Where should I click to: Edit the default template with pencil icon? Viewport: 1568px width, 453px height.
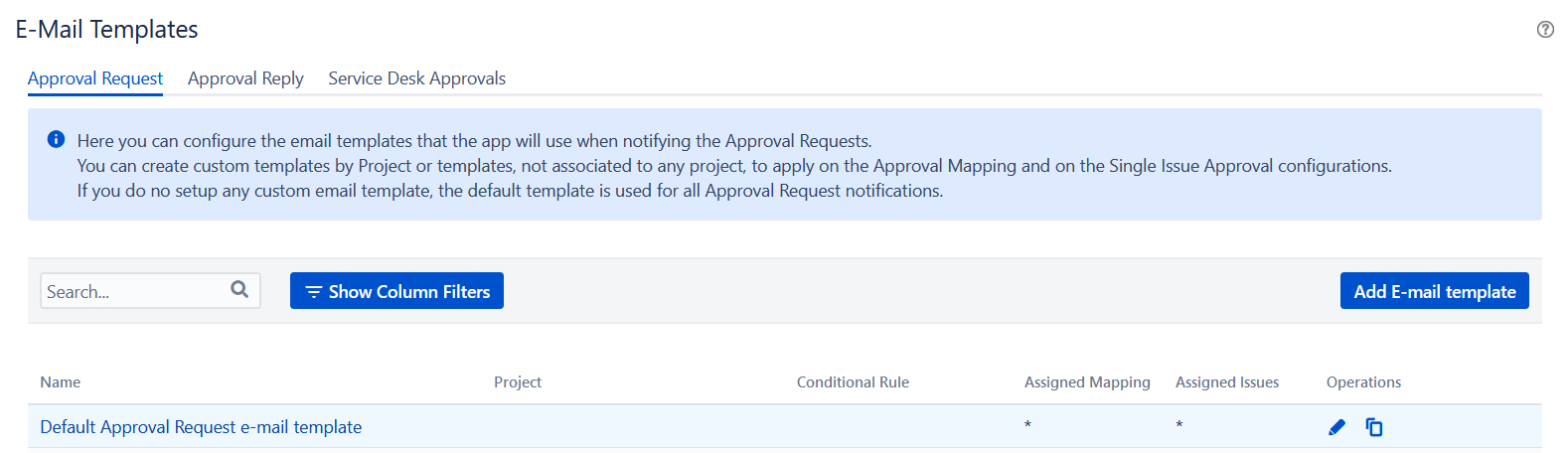point(1336,427)
